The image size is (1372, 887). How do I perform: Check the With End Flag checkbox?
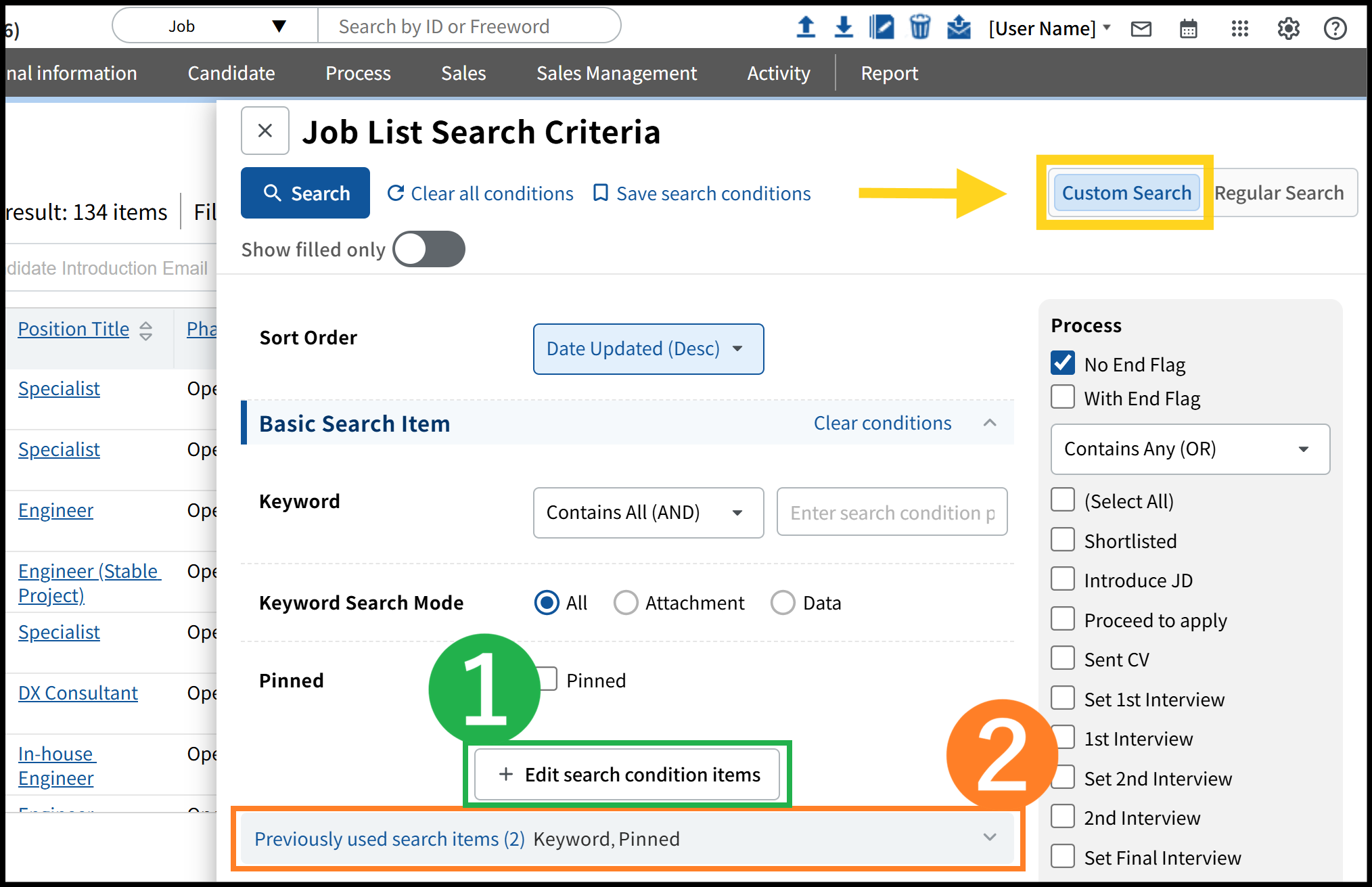pyautogui.click(x=1063, y=397)
